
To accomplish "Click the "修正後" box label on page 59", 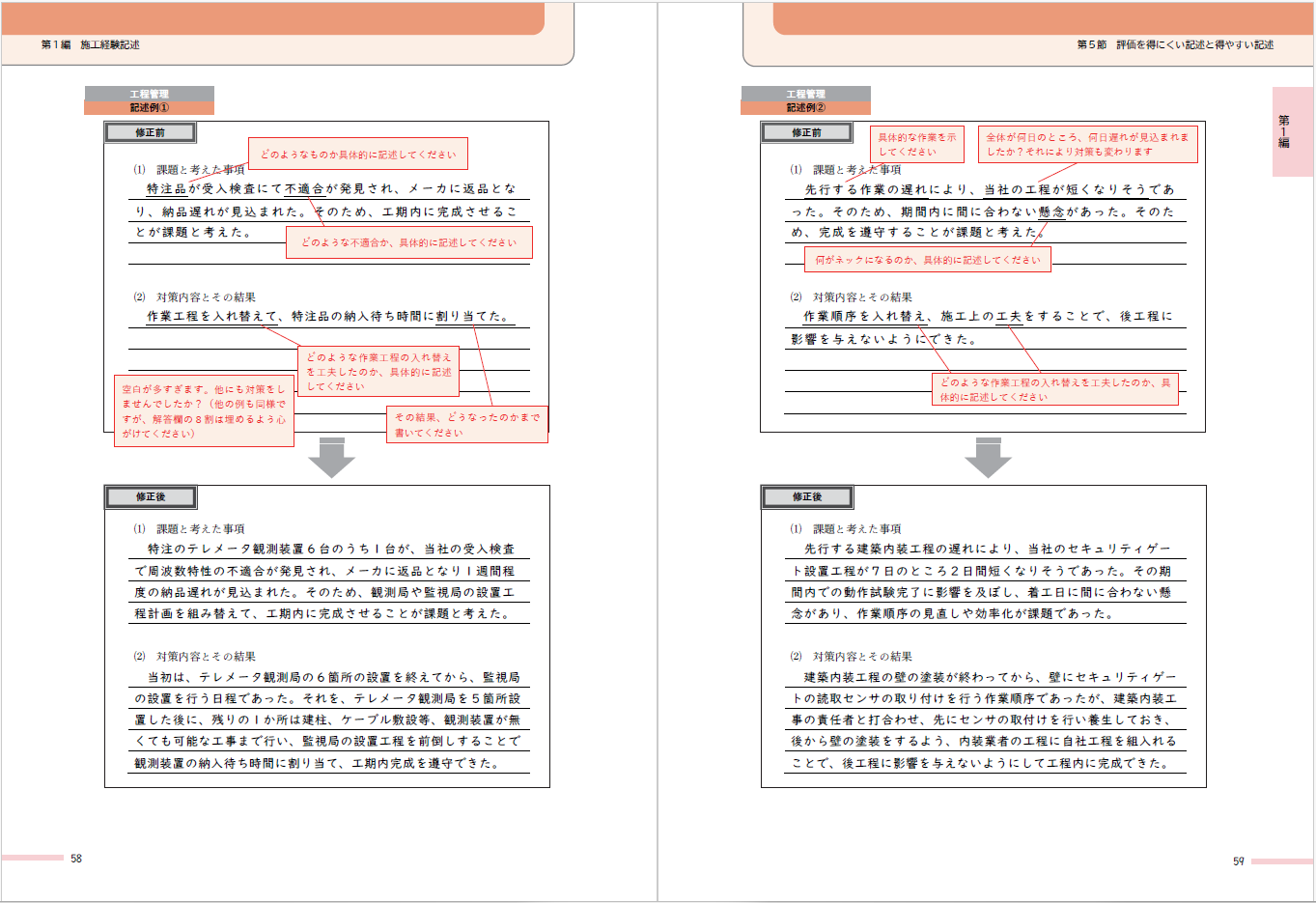I will (807, 496).
